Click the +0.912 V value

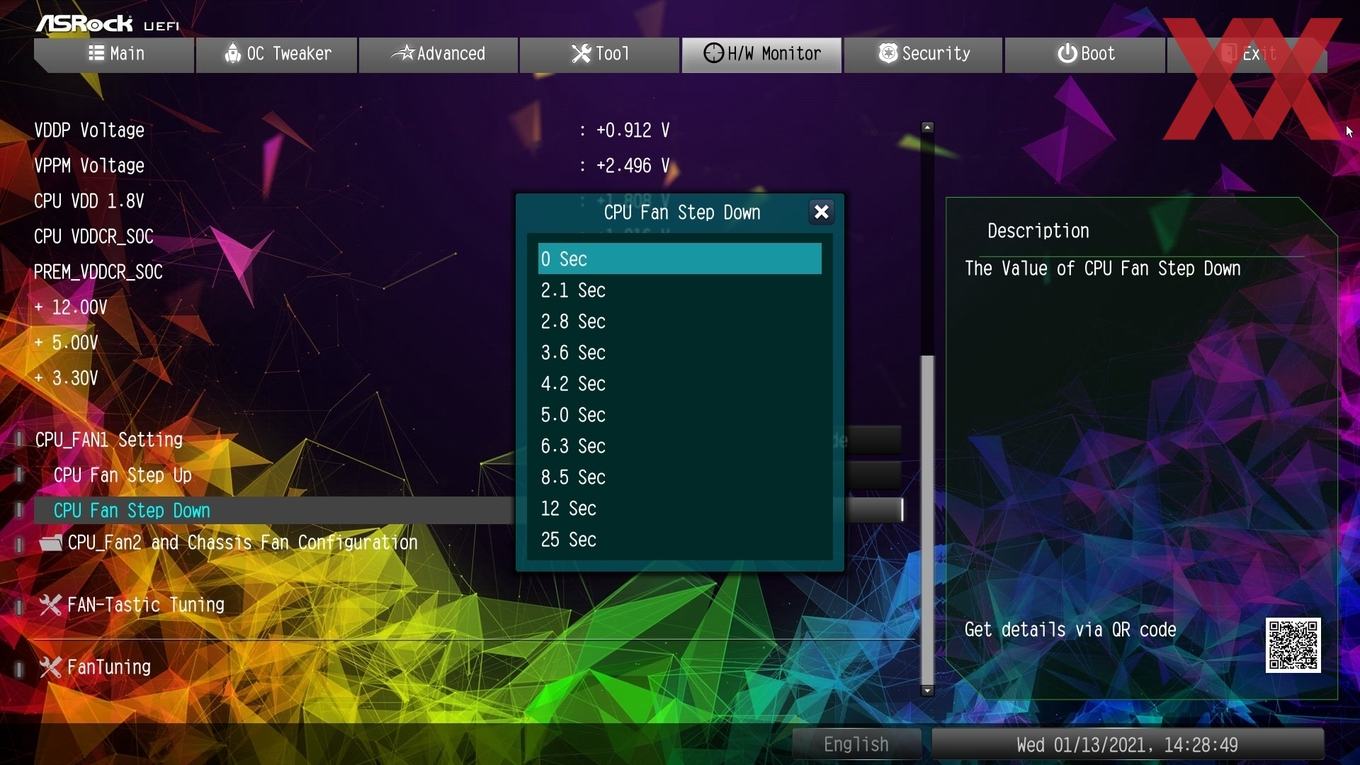click(633, 131)
